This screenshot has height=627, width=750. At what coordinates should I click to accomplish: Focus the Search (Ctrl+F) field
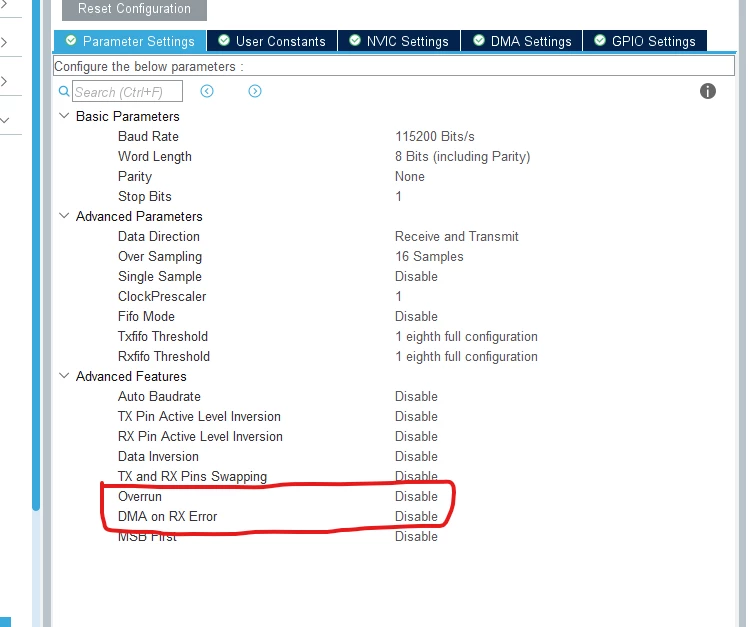pyautogui.click(x=127, y=91)
